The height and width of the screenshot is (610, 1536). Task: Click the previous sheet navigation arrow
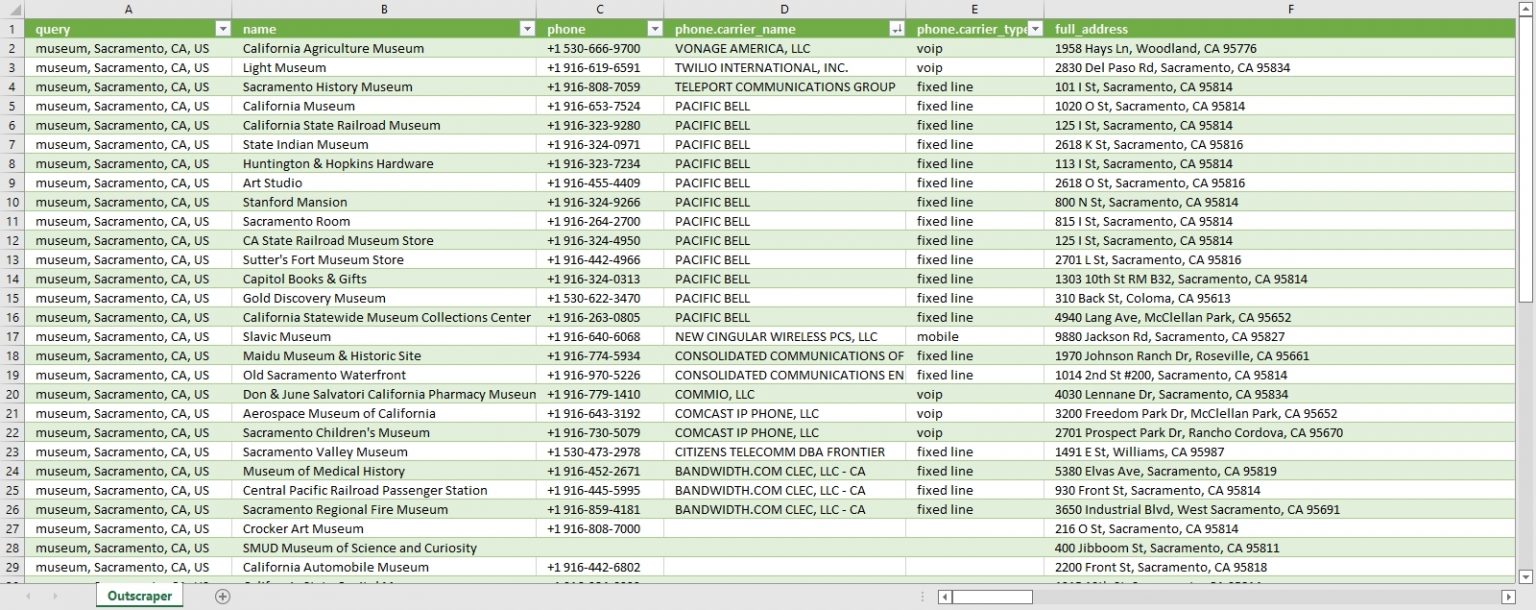point(28,596)
